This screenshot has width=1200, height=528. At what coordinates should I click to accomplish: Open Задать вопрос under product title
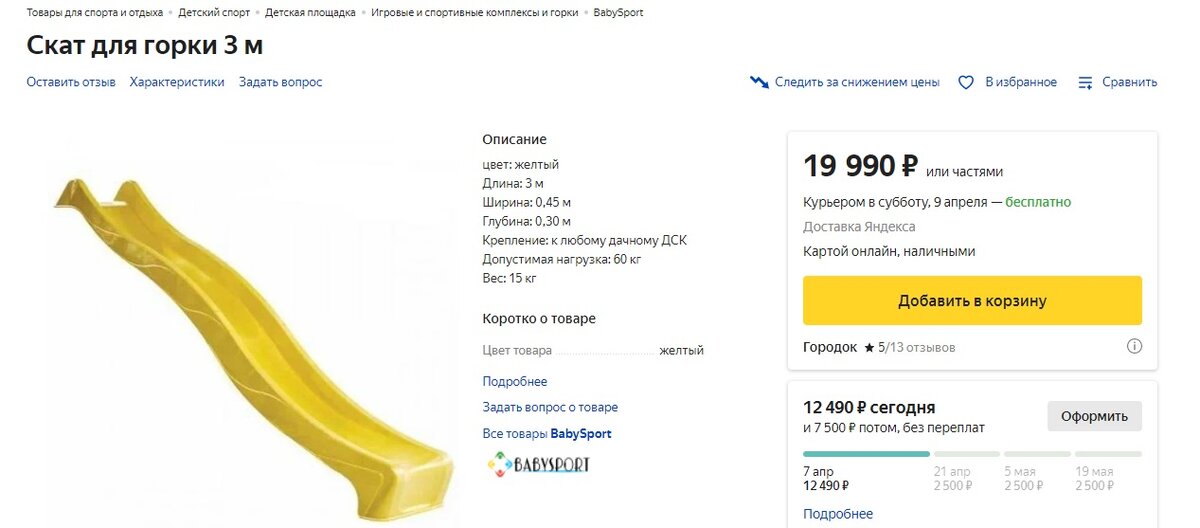coord(280,82)
